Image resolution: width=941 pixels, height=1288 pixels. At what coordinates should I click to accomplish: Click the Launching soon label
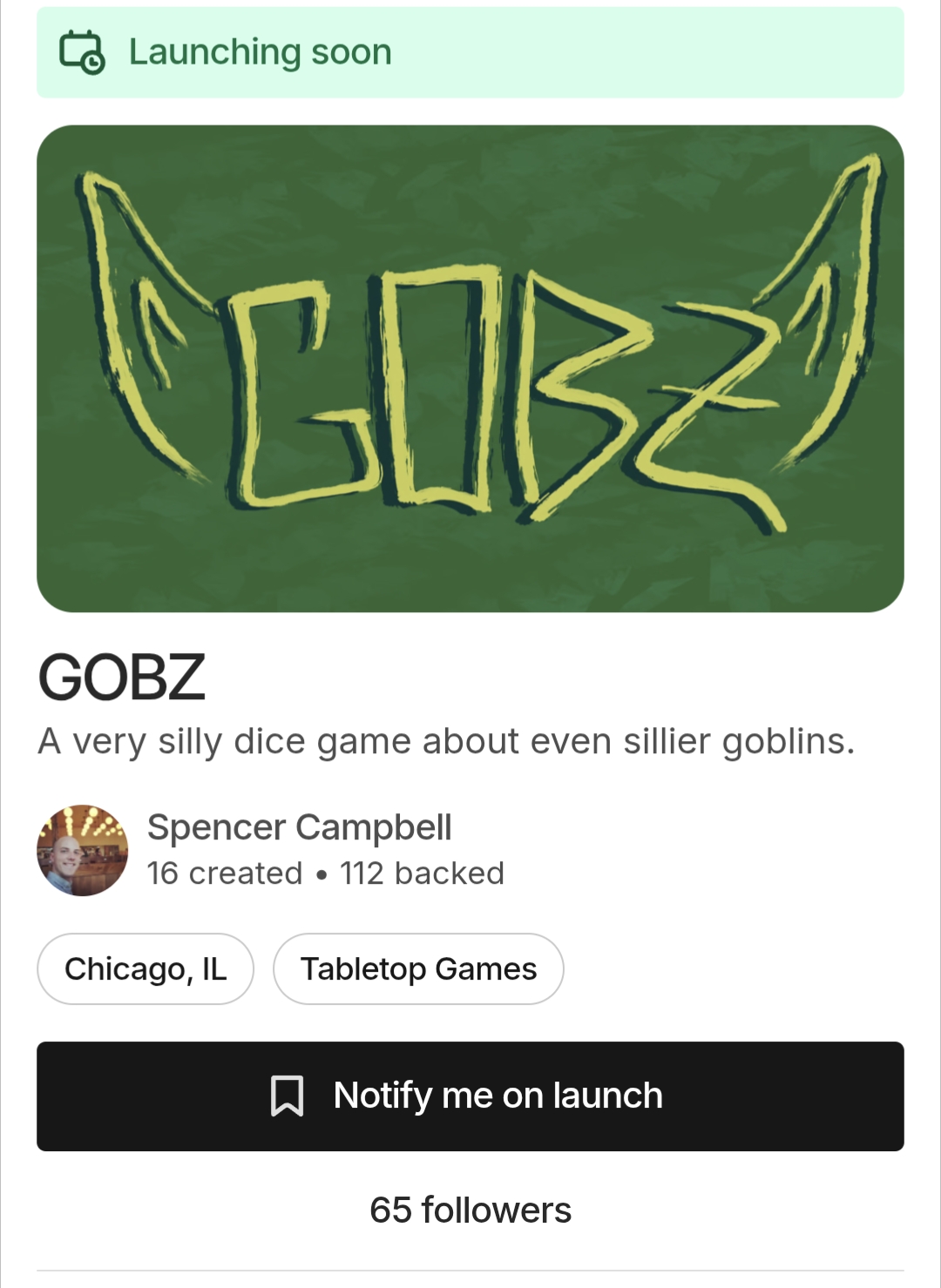tap(261, 52)
